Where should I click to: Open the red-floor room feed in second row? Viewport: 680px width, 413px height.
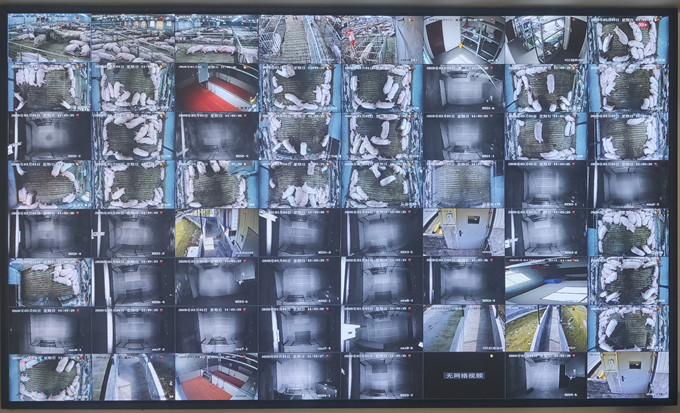tap(216, 88)
